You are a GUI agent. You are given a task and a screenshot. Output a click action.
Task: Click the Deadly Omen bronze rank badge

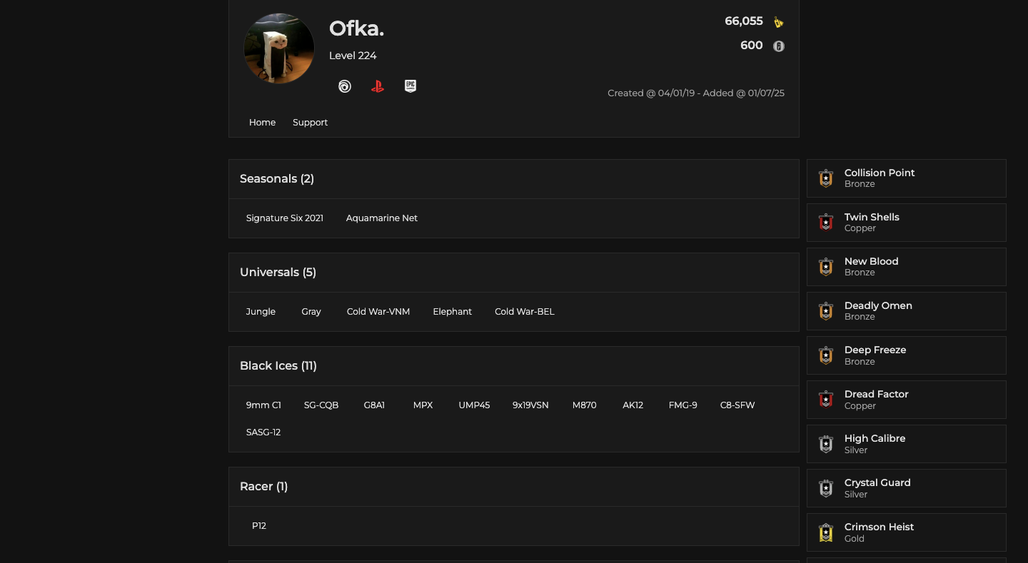(x=826, y=311)
